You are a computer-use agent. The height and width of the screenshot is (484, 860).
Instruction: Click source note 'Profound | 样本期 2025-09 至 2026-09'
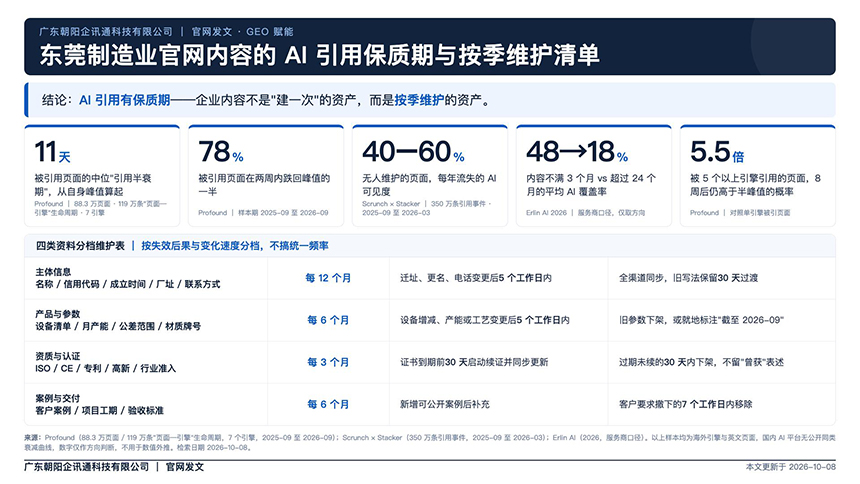pyautogui.click(x=263, y=212)
